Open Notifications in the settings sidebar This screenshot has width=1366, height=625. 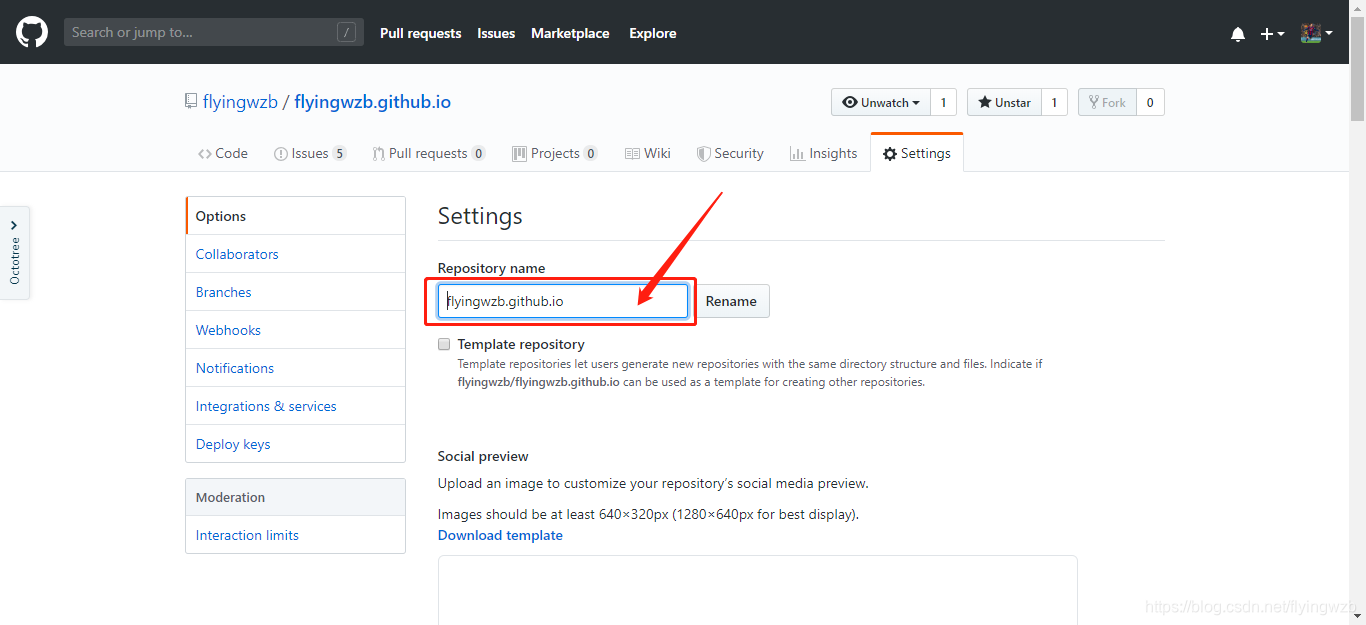tap(295, 368)
